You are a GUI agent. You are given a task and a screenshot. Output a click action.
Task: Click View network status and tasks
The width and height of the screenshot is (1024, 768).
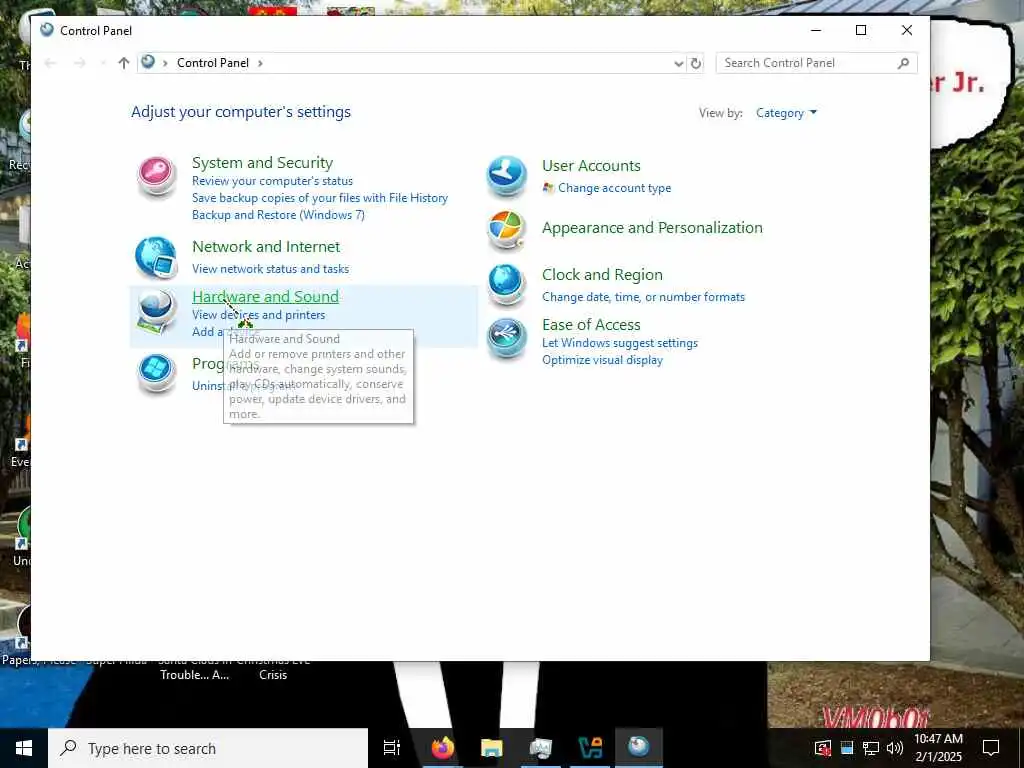(270, 268)
